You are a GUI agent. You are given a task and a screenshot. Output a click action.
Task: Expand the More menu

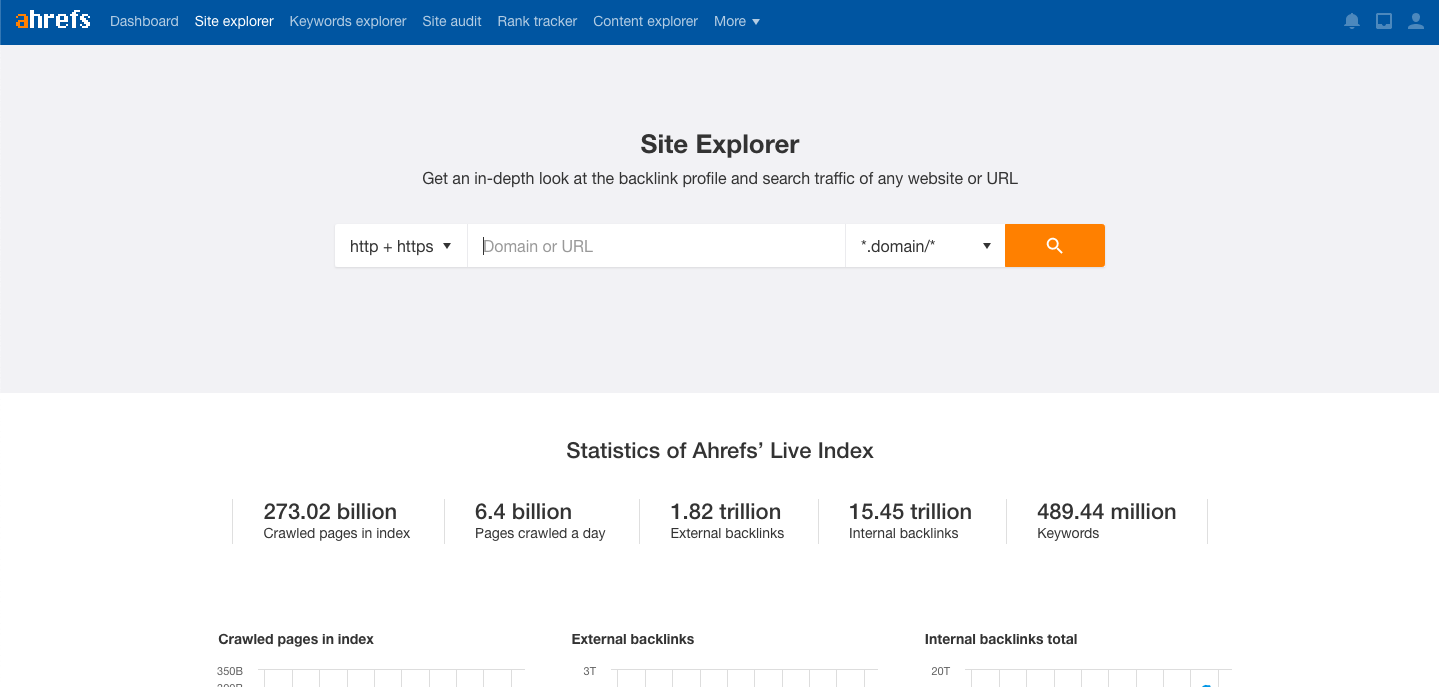[x=736, y=21]
